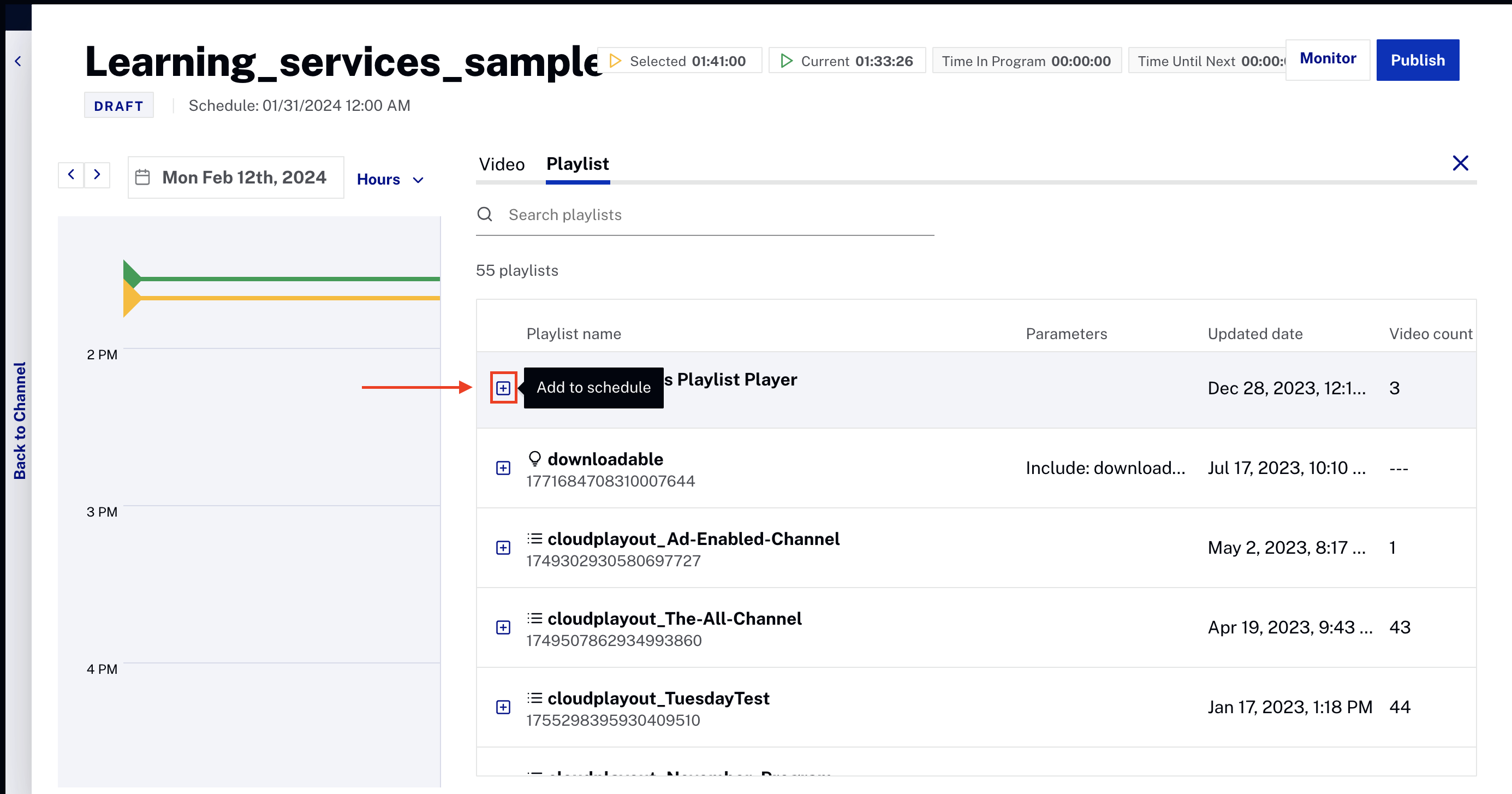
Task: Collapse sidebar with top-left chevron
Action: click(18, 61)
